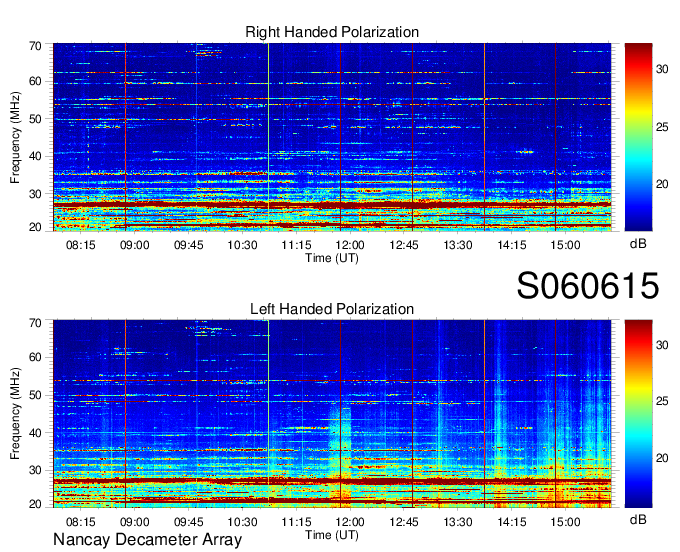The height and width of the screenshot is (552, 680).
Task: Click the "Time (UT)" label under bottom plot
Action: tap(332, 535)
